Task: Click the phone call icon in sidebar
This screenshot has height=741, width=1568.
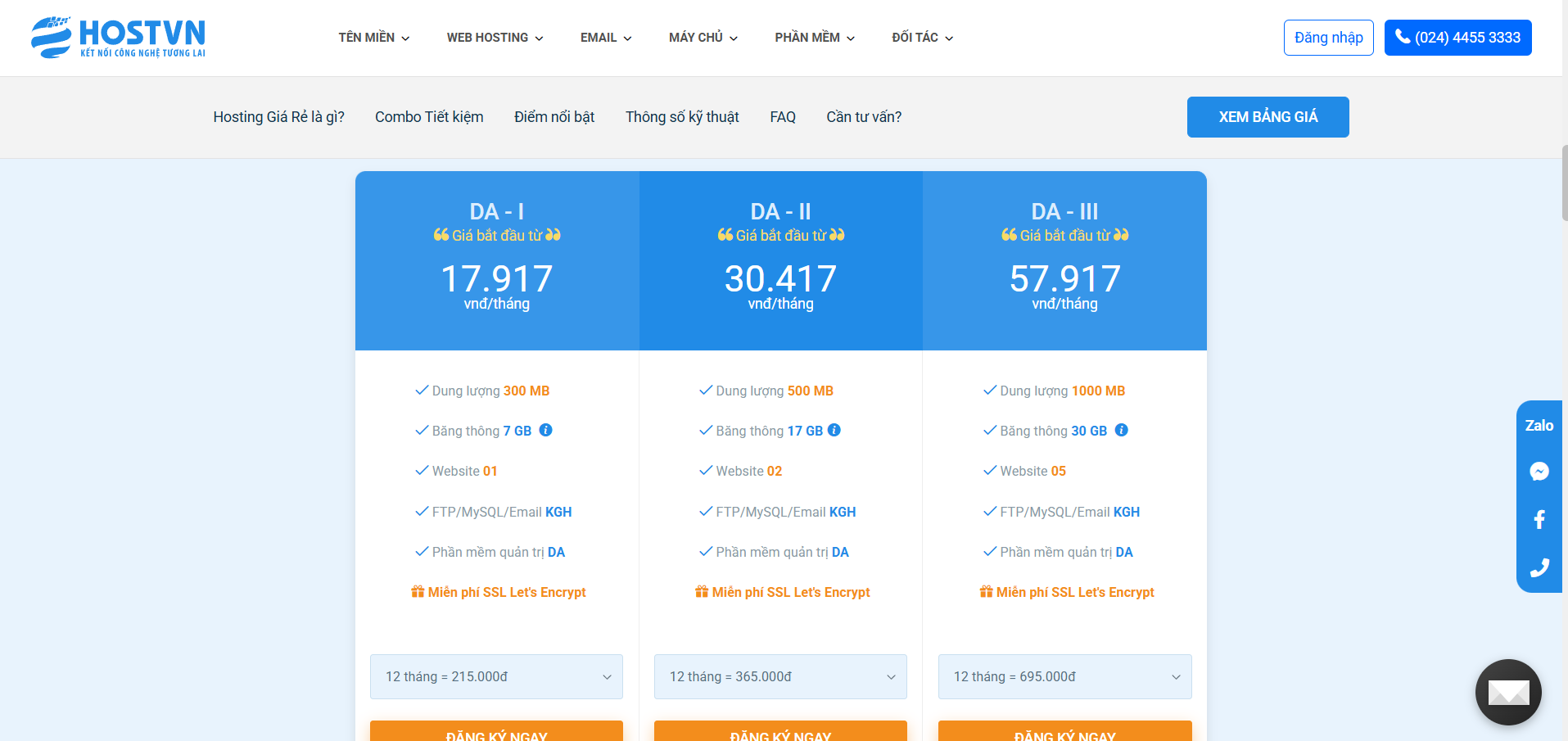Action: click(1539, 567)
